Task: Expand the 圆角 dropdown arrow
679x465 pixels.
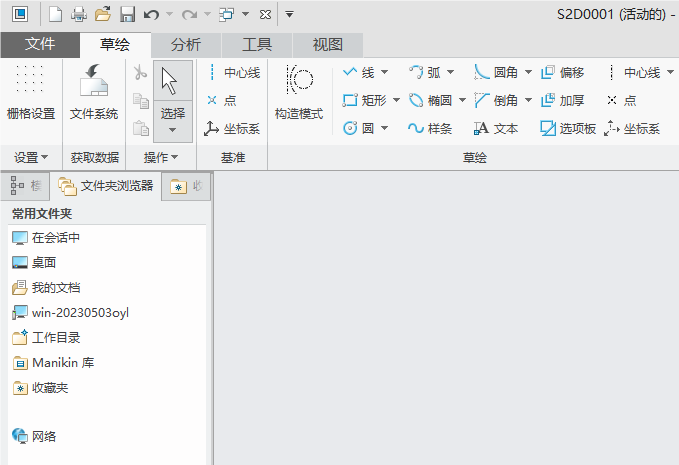Action: pos(528,72)
